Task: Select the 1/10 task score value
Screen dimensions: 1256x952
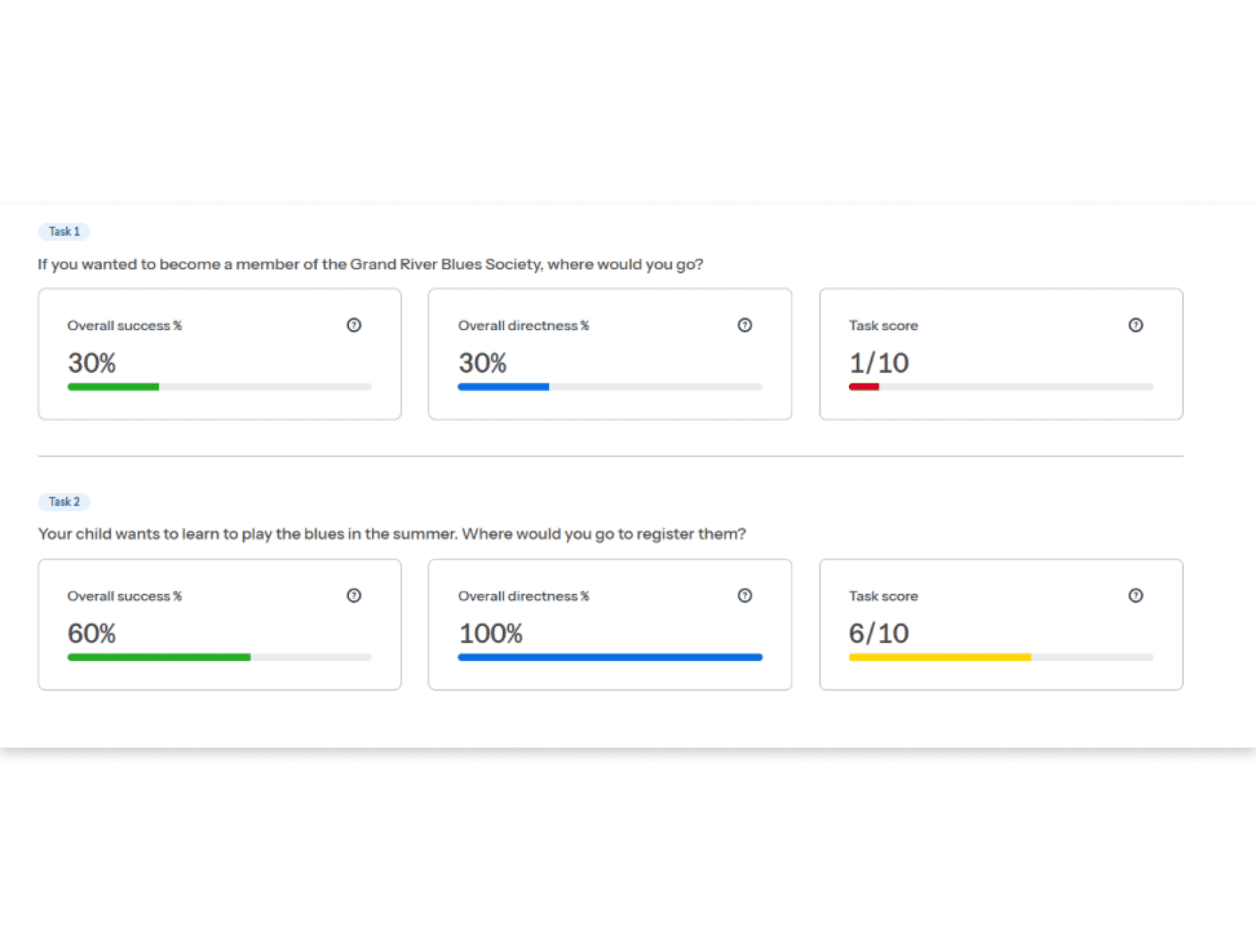Action: 878,363
